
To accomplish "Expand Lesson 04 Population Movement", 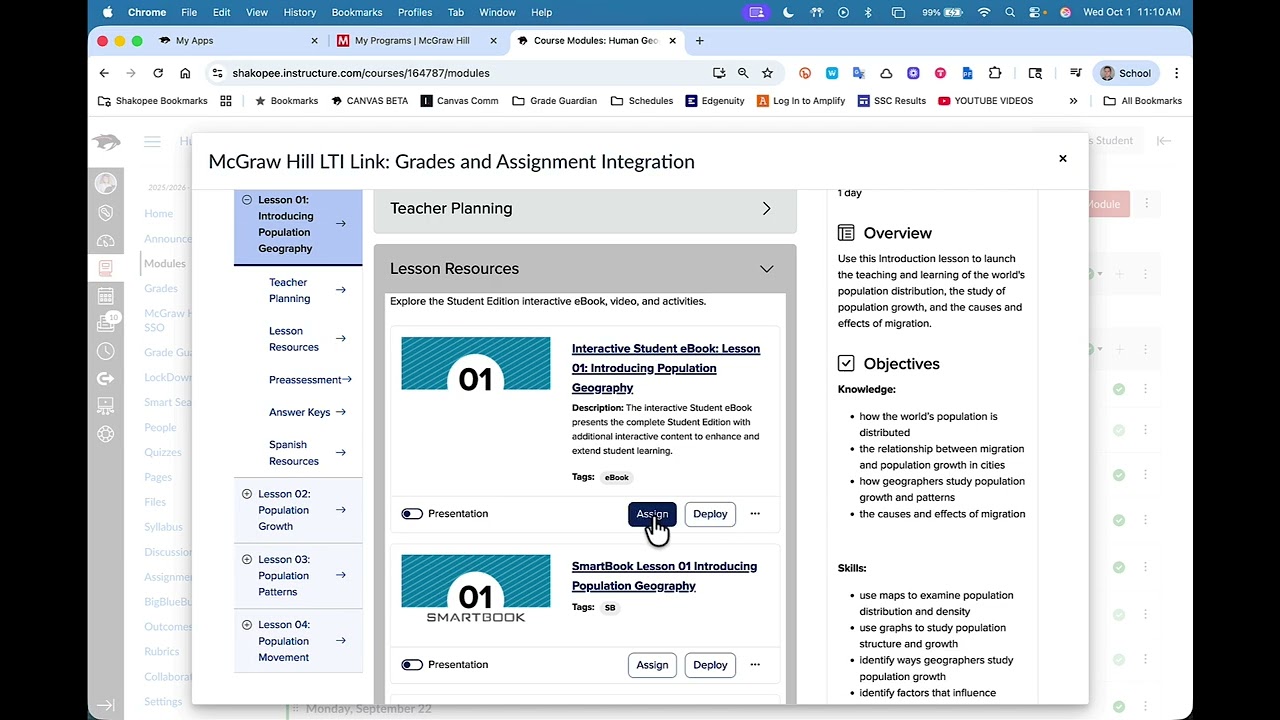I will [x=247, y=625].
